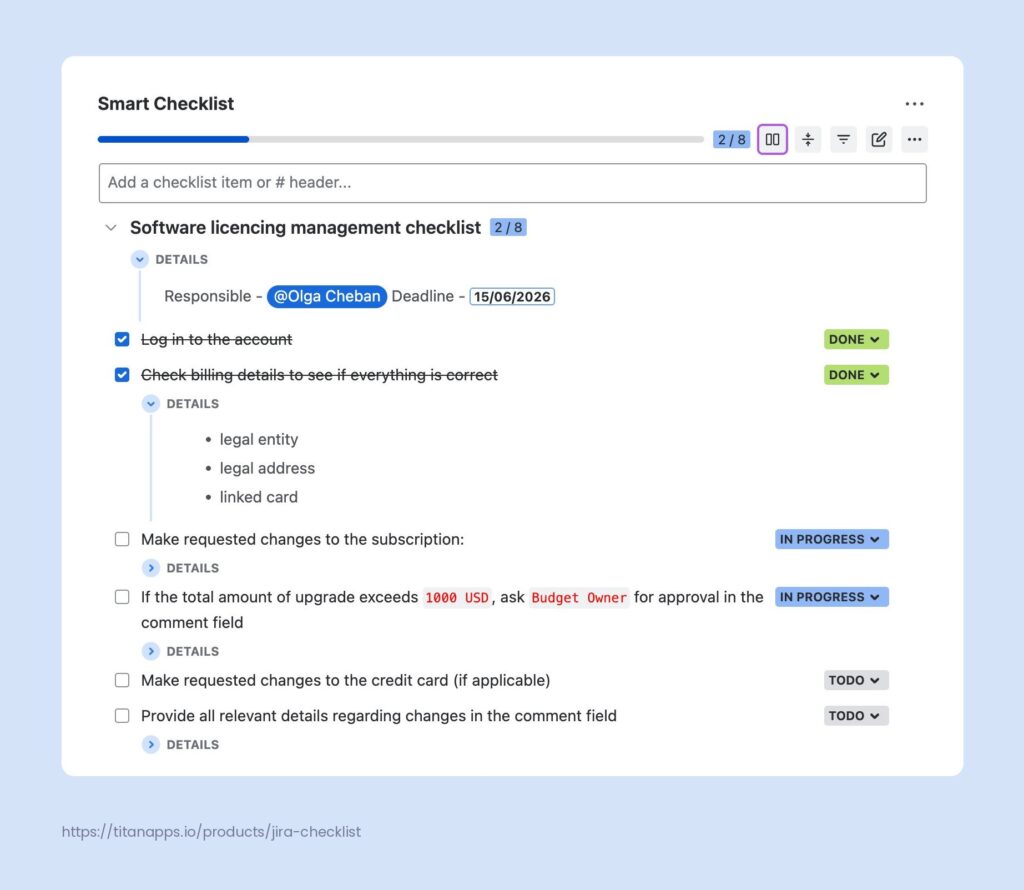Check the Make requested changes to the subscription item
Viewport: 1024px width, 890px height.
pos(122,539)
